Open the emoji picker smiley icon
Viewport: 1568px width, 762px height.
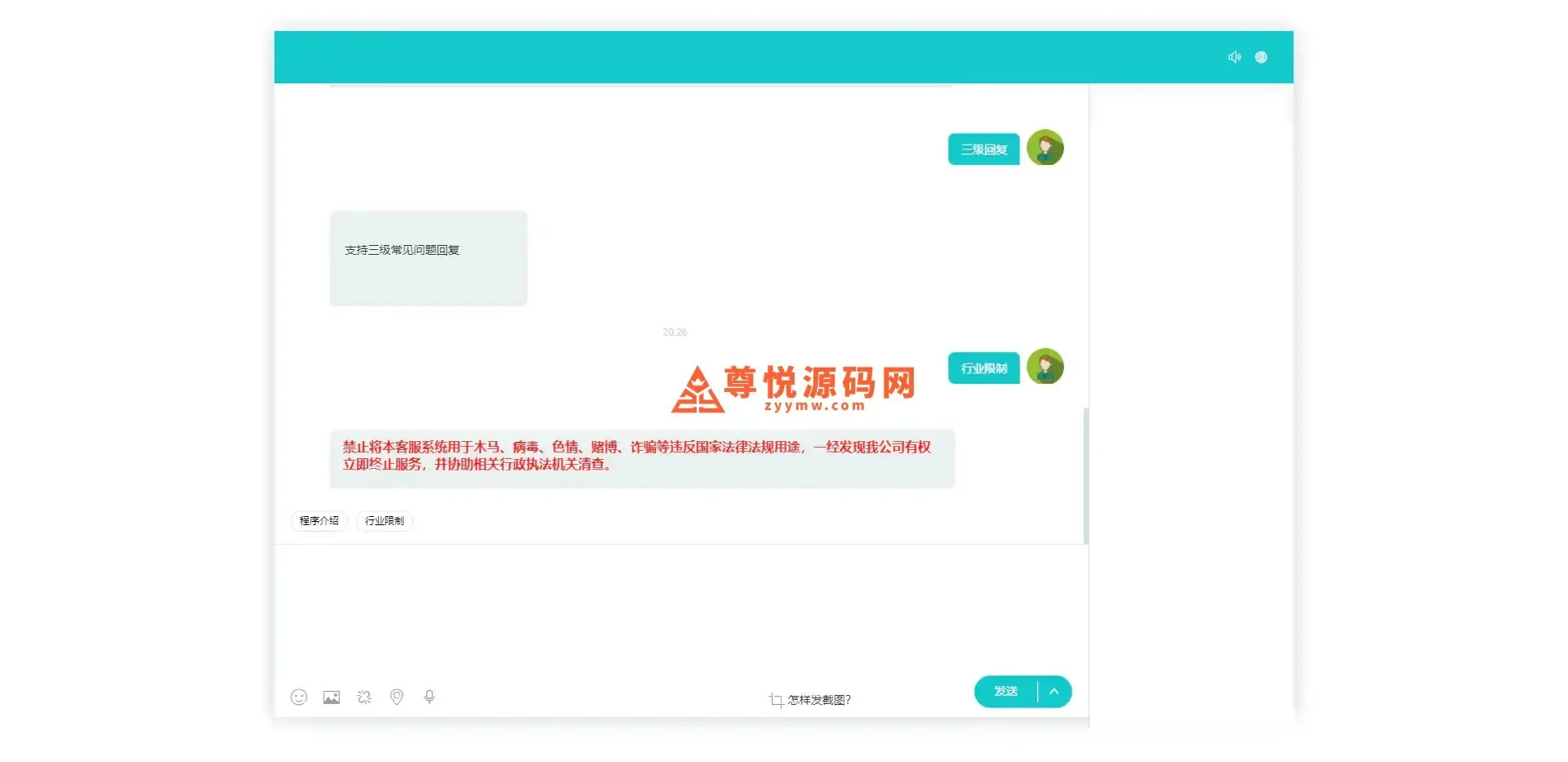[299, 697]
